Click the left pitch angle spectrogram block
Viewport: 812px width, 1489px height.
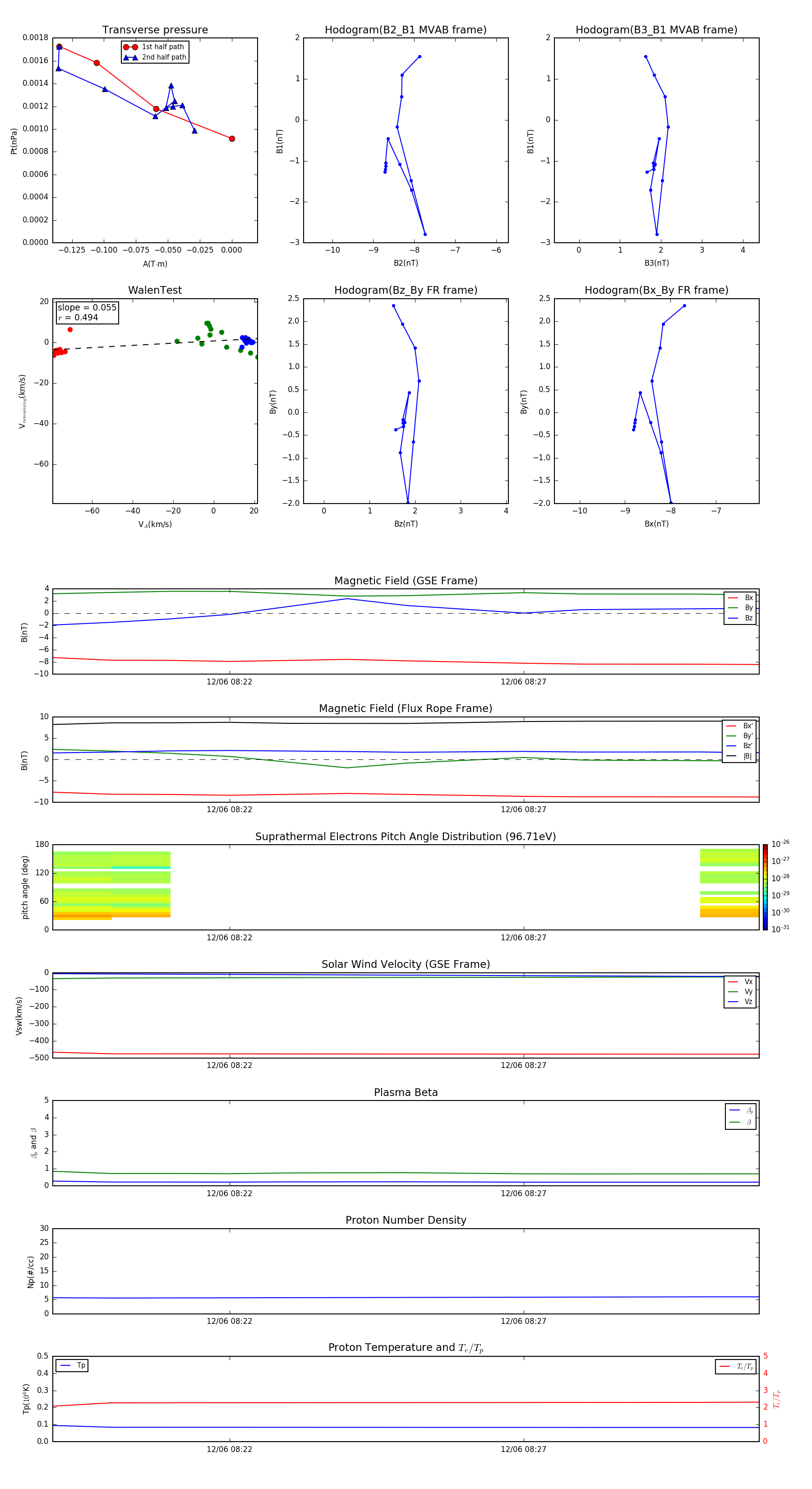(111, 885)
